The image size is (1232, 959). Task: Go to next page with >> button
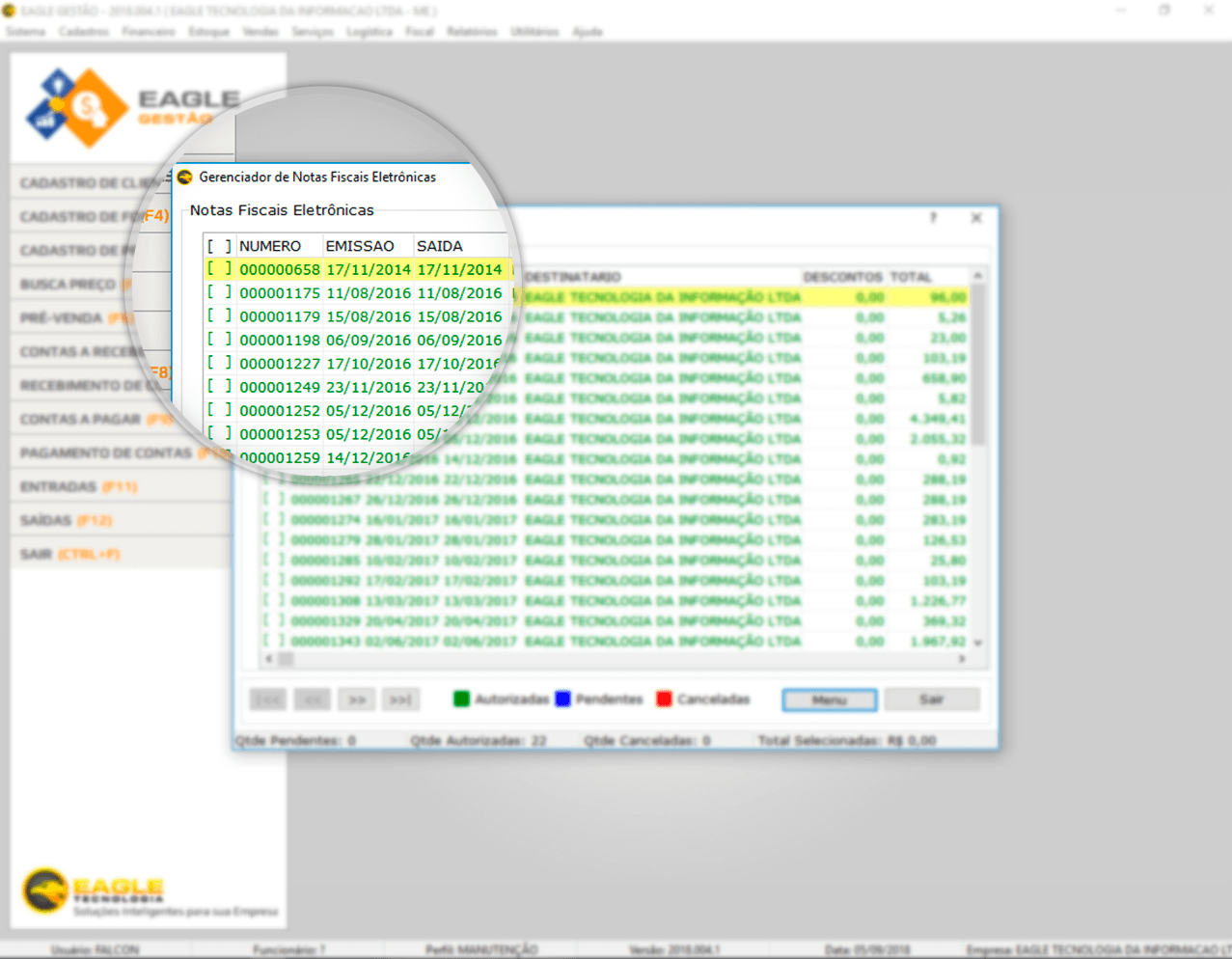pos(357,699)
